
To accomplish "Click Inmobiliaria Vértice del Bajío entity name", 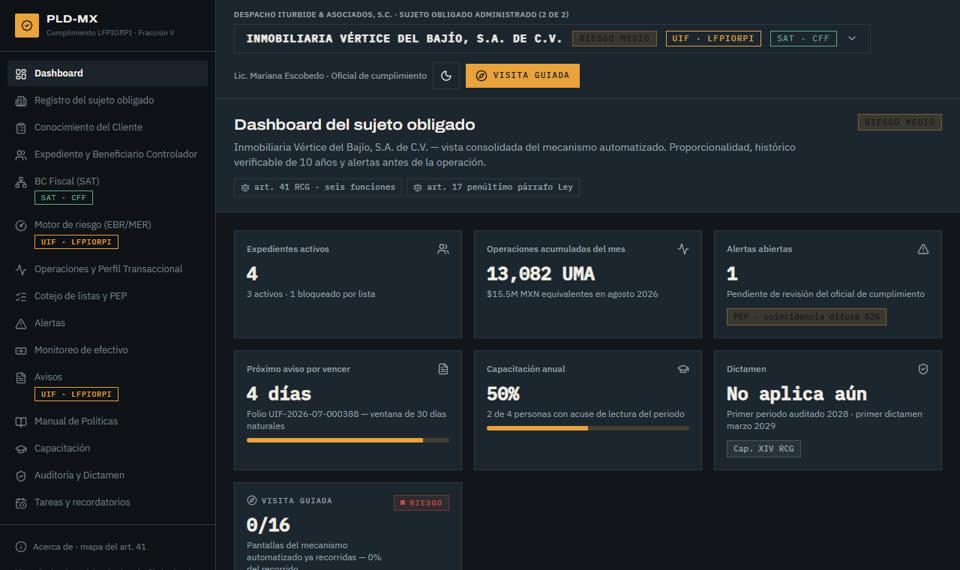I will coord(404,39).
